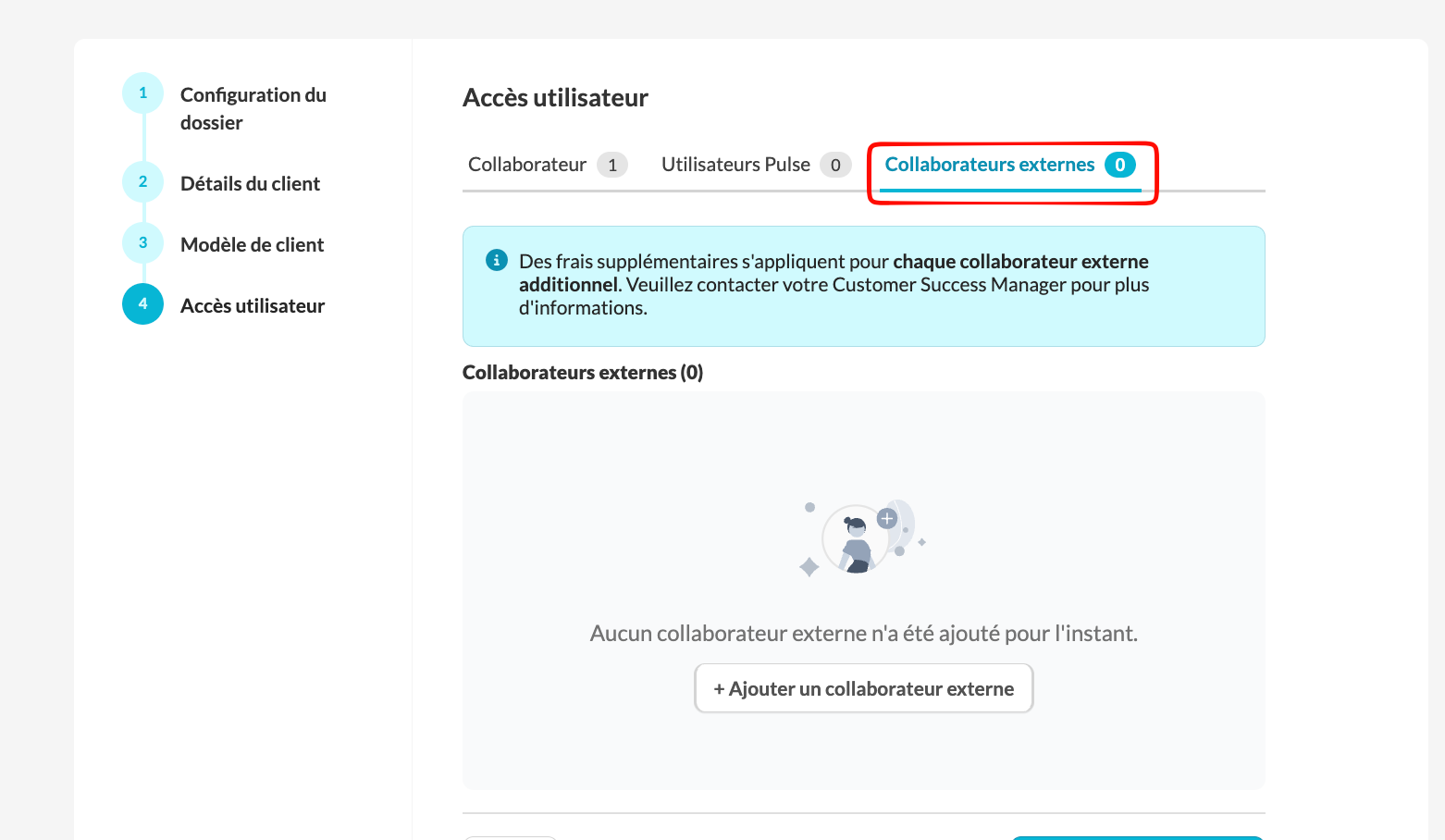This screenshot has height=840, width=1445.
Task: Click the count badge on Collaborateur tab
Action: pyautogui.click(x=612, y=165)
